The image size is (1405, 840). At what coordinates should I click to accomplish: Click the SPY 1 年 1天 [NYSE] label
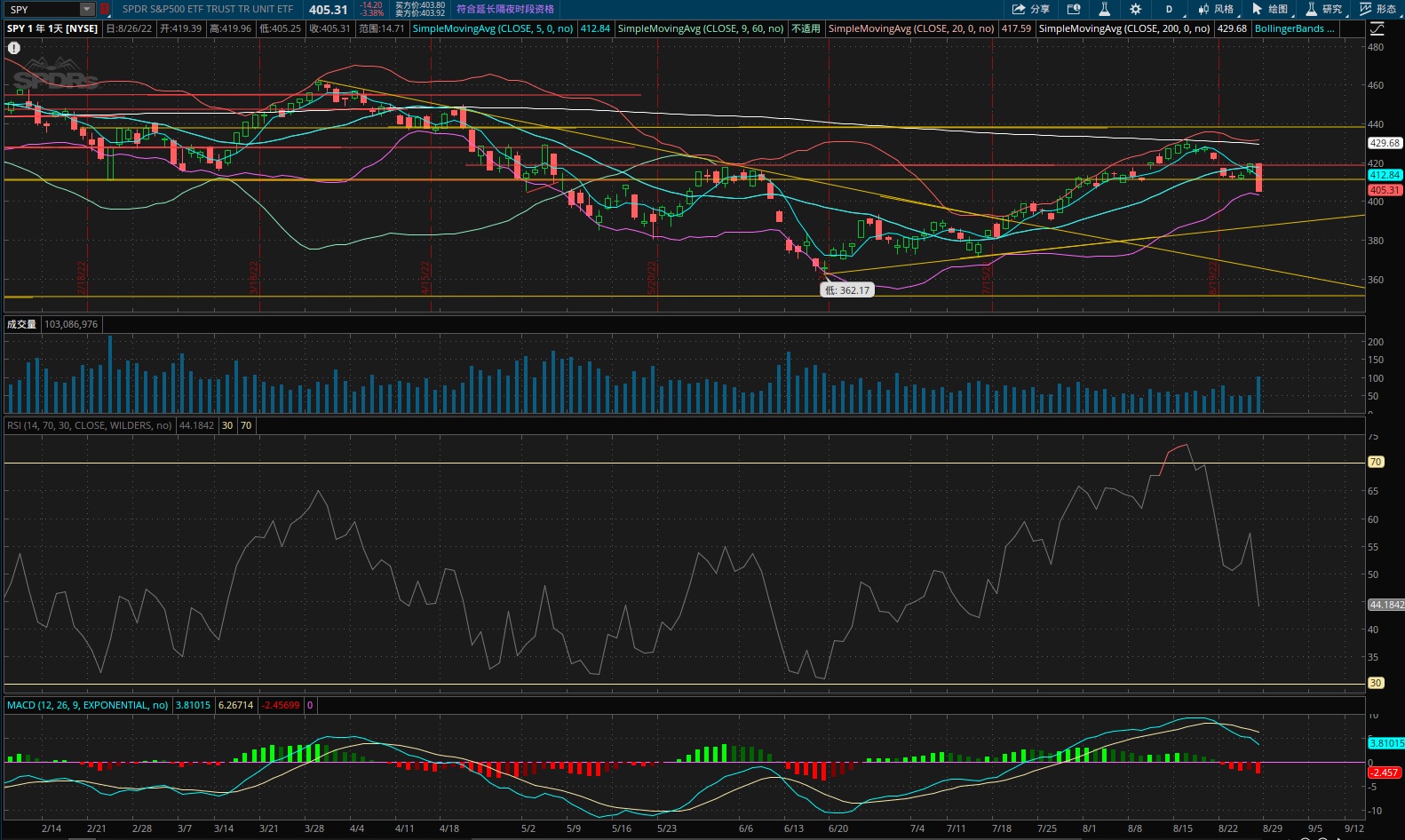point(52,28)
